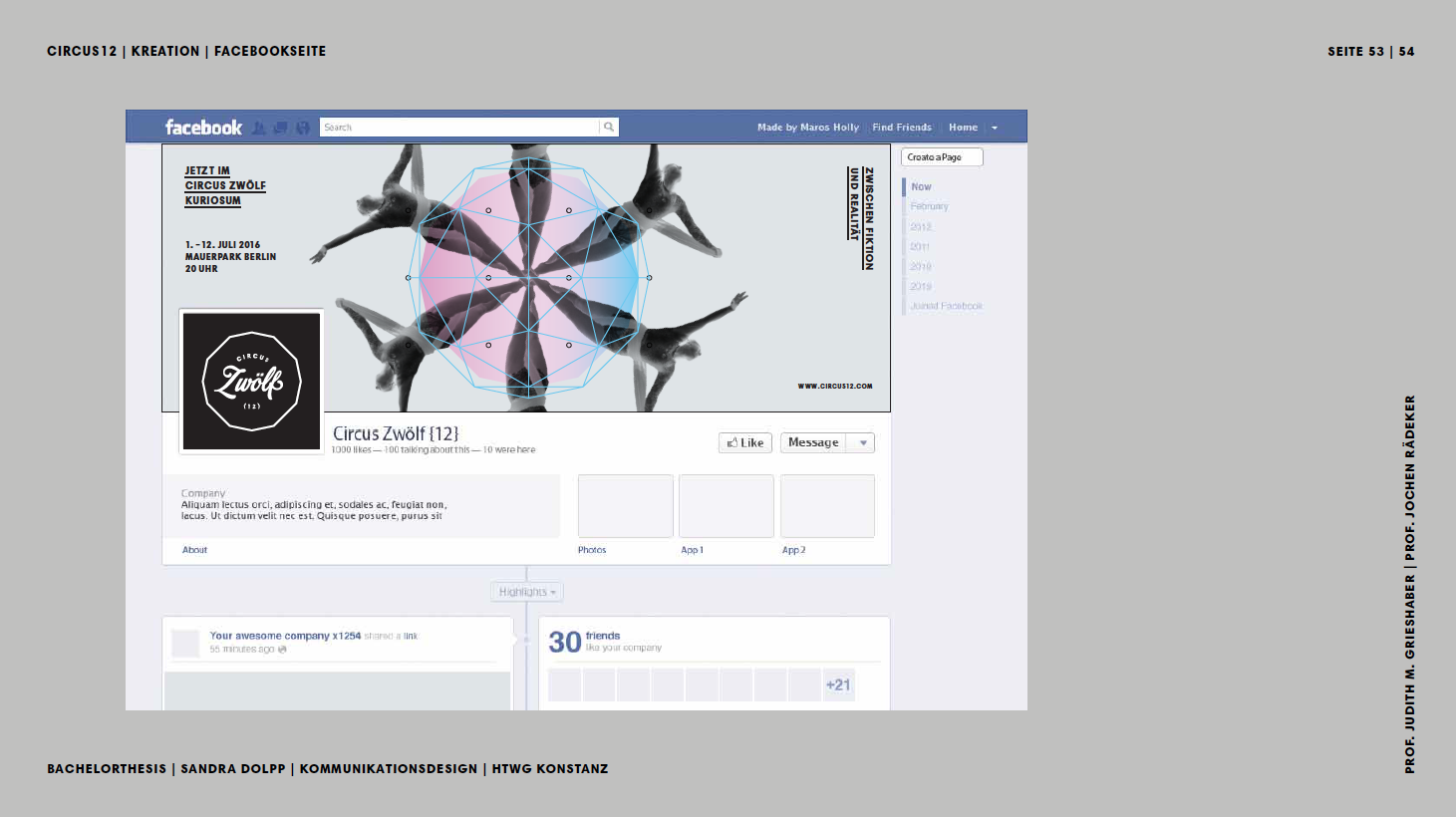Jump to 2011 in the timeline

920,246
